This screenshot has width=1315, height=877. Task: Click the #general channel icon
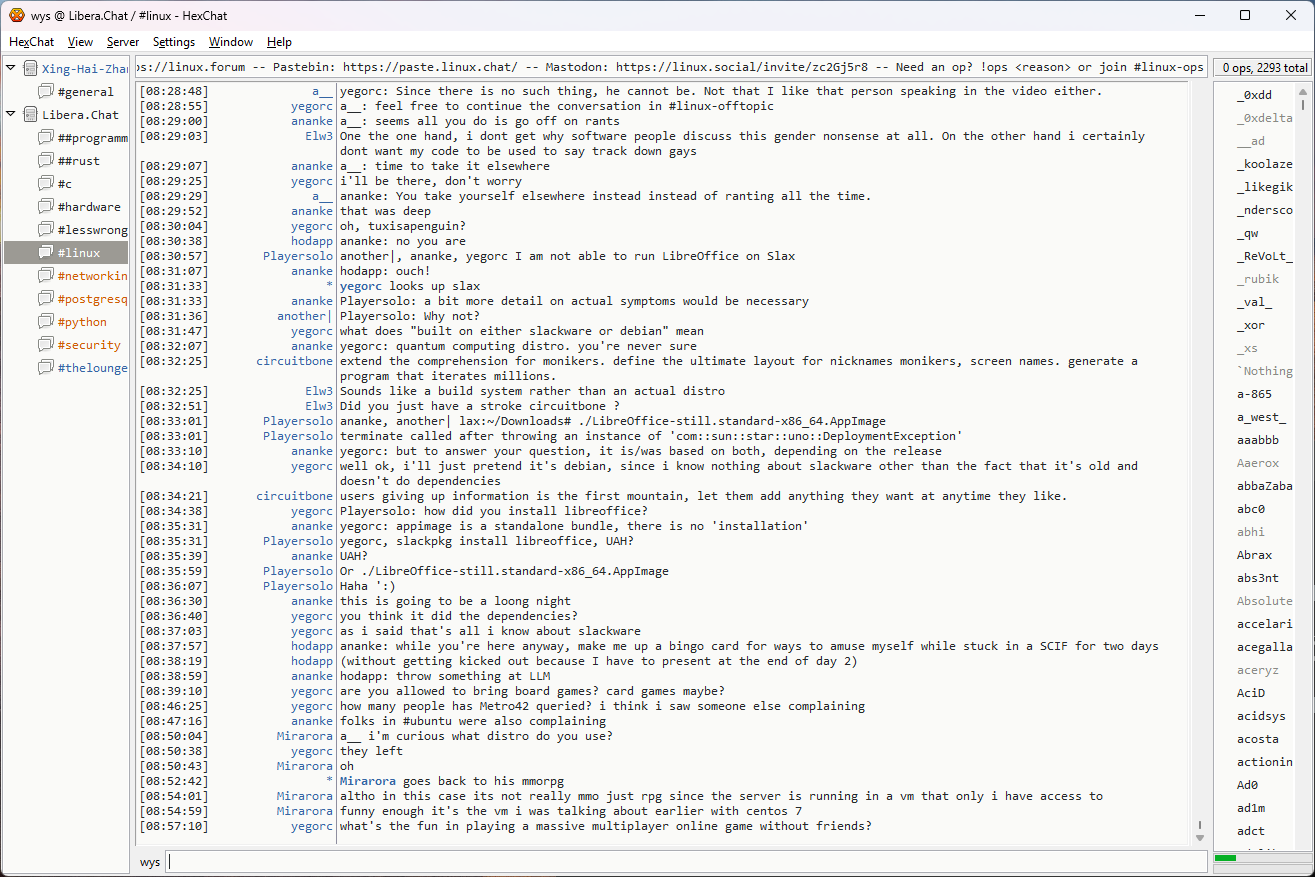click(x=46, y=92)
